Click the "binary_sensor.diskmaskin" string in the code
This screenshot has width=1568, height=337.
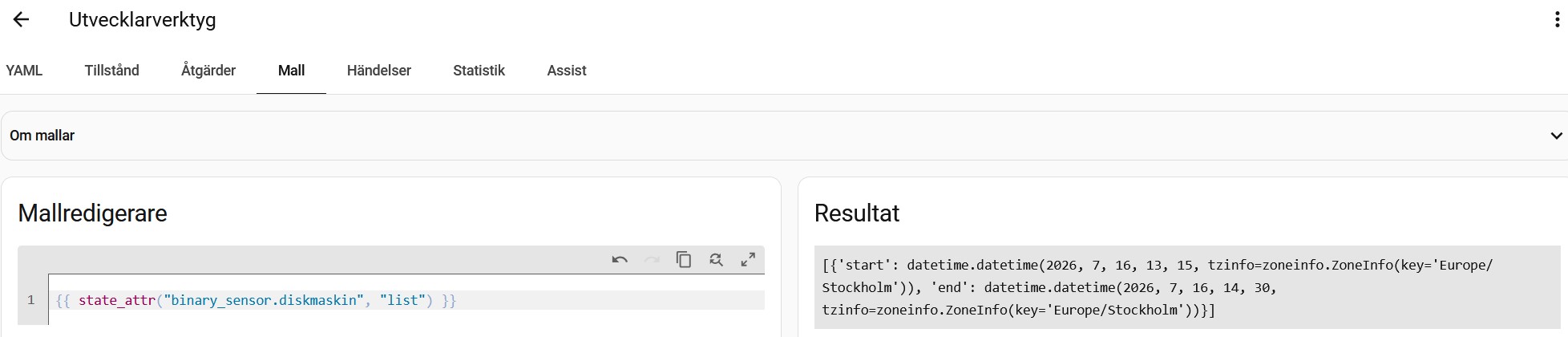click(265, 300)
